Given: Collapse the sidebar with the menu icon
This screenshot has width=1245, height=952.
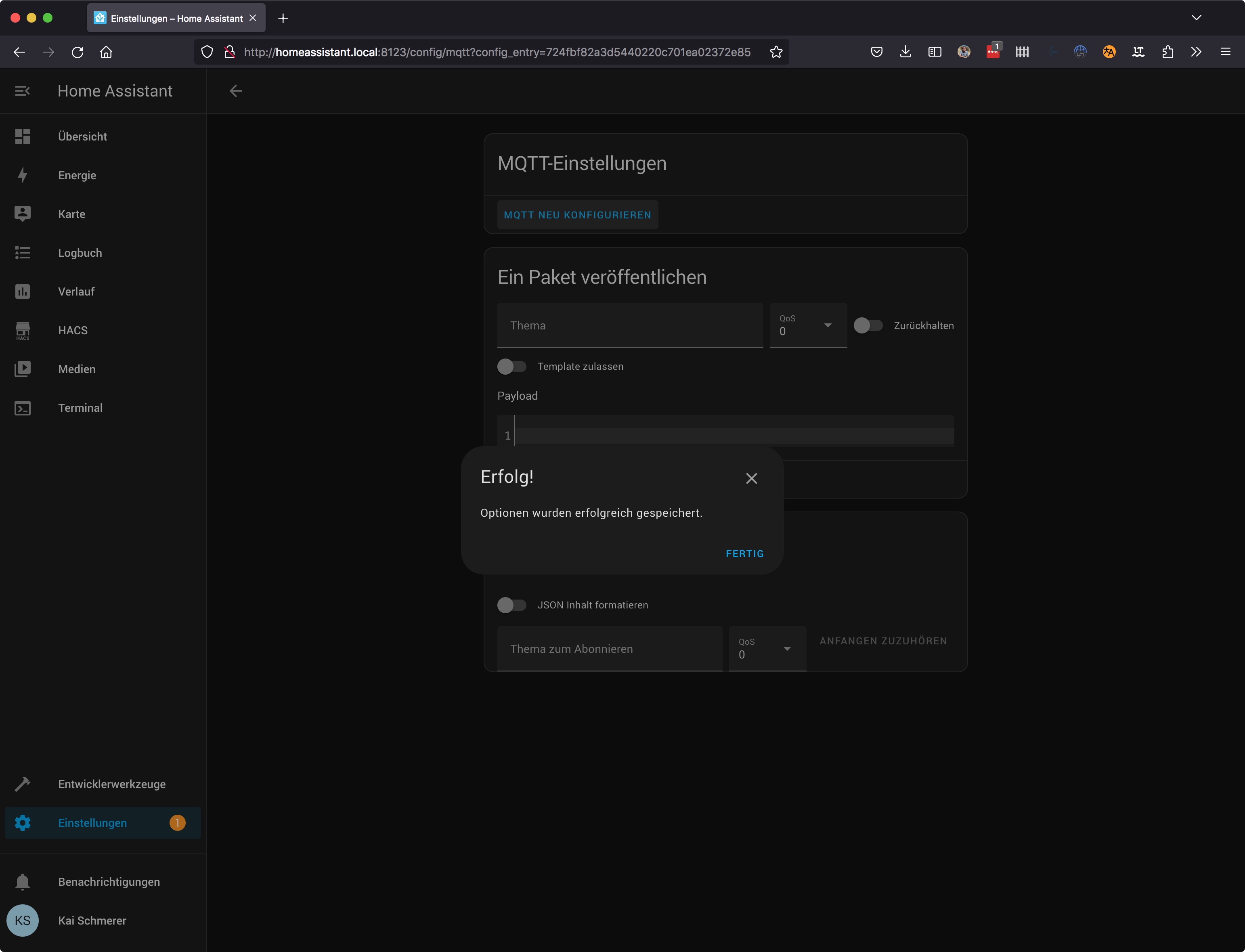Looking at the screenshot, I should coord(23,91).
